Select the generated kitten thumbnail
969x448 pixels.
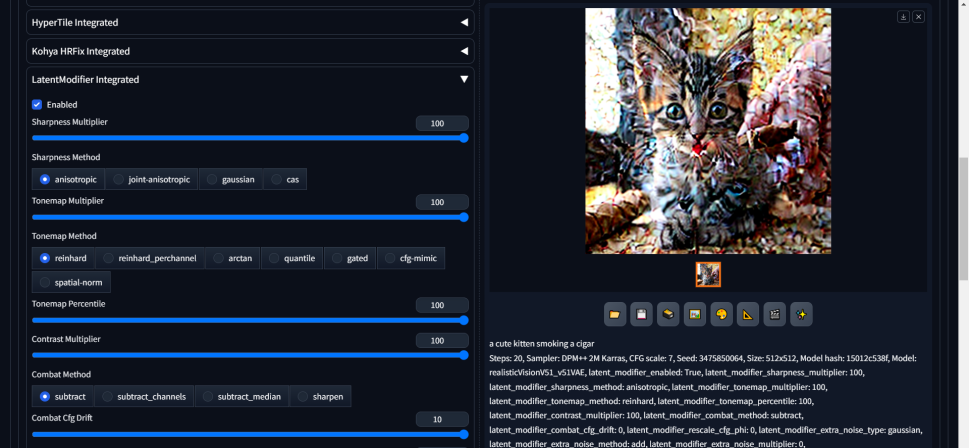[708, 274]
